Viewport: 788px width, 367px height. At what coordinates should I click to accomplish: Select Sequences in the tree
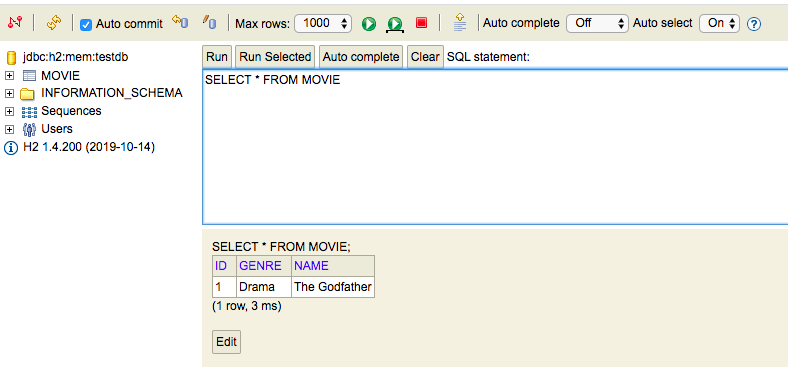[x=71, y=111]
